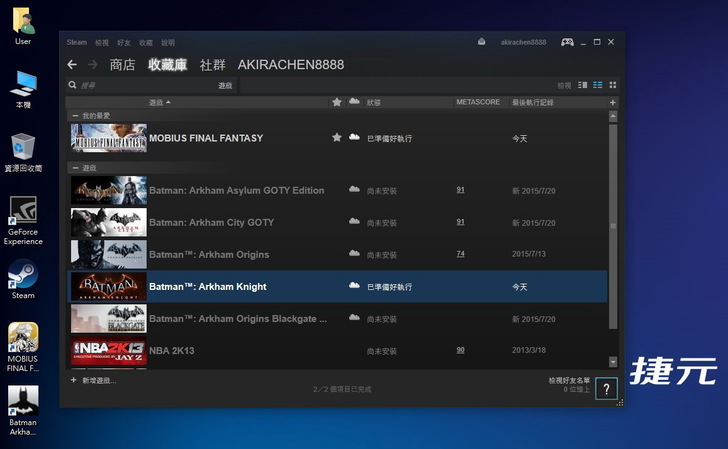Click favorite star on MOBIUS FINAL FANTASY
Viewport: 728px width, 449px height.
337,138
